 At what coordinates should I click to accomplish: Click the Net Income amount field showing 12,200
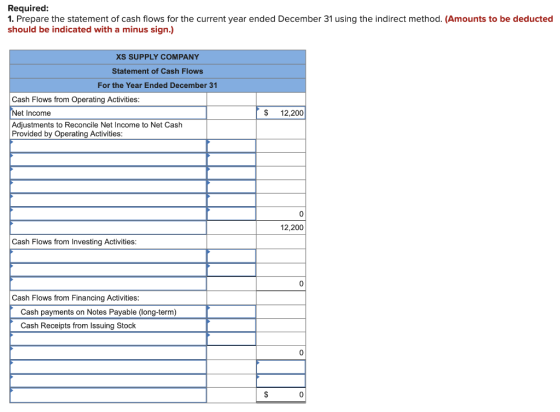[281, 113]
